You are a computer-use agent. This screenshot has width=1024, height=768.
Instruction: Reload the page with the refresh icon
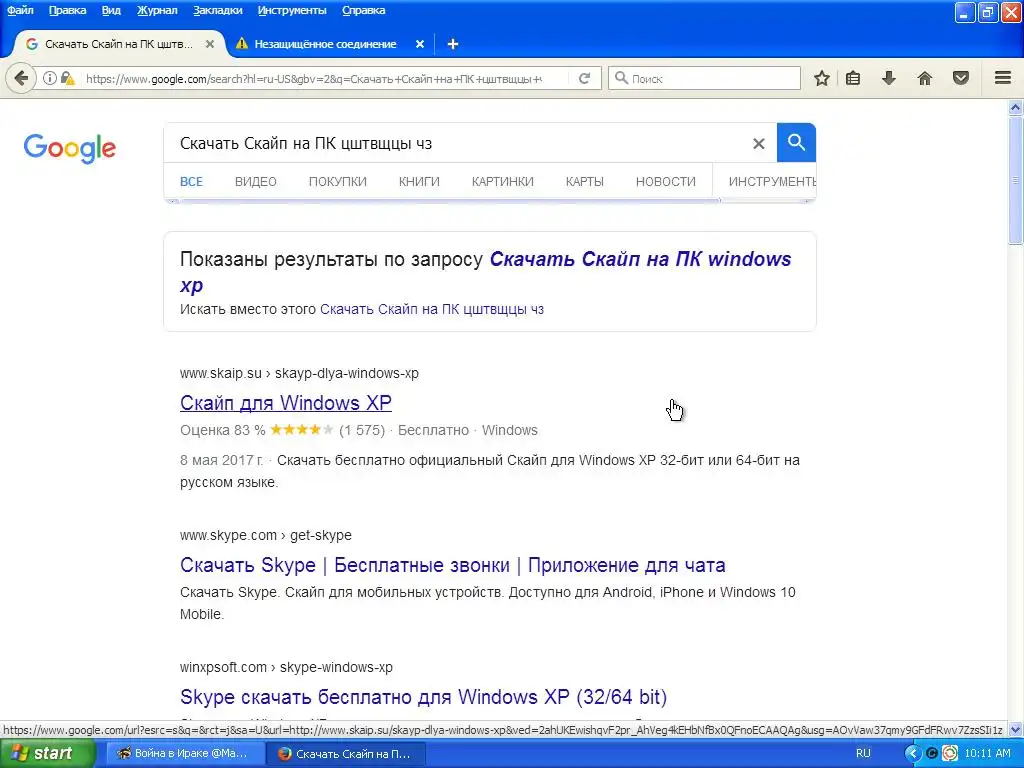(x=584, y=78)
